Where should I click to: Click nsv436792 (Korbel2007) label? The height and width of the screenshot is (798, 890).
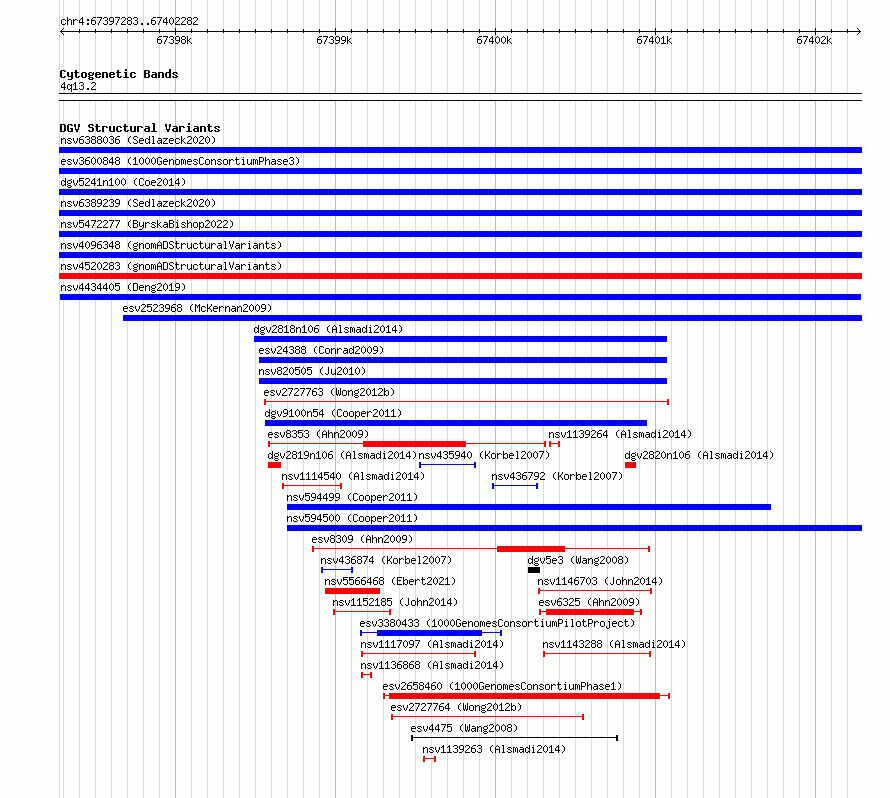click(557, 476)
